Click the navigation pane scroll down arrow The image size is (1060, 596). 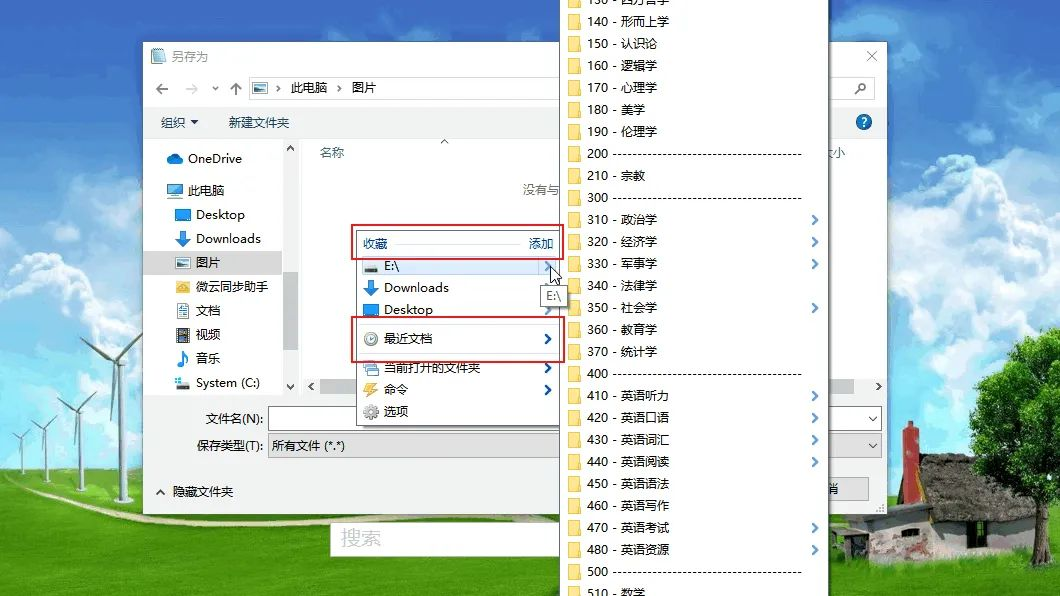(290, 387)
